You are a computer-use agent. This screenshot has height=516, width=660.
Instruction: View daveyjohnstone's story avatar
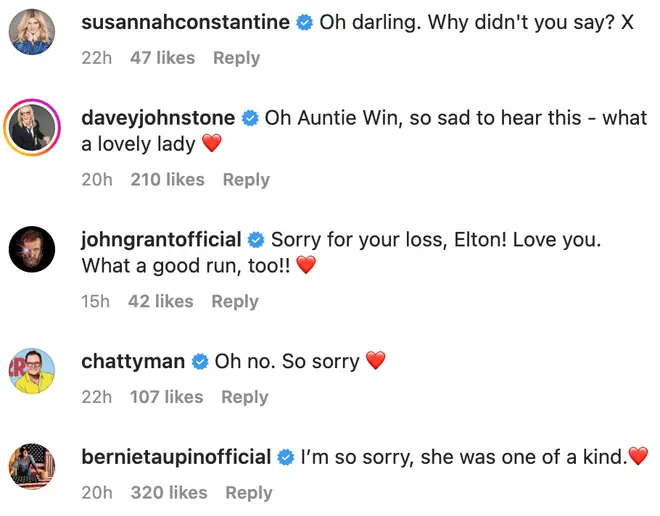32,128
